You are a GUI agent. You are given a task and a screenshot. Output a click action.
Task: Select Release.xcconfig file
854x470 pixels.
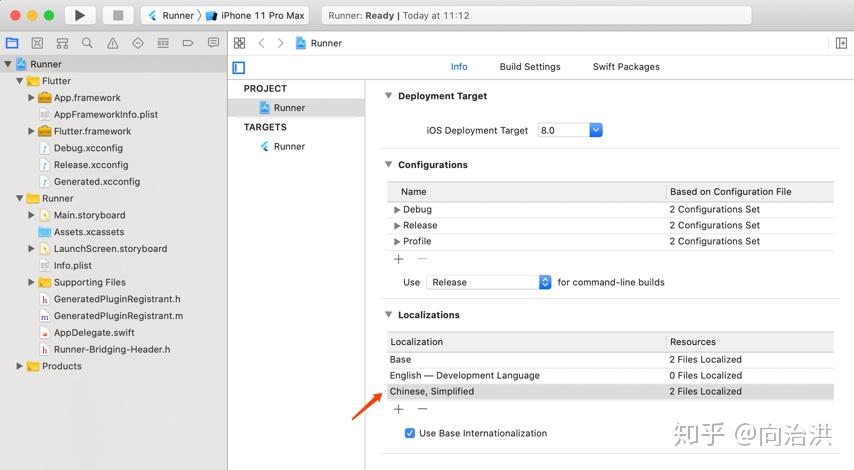pyautogui.click(x=91, y=164)
